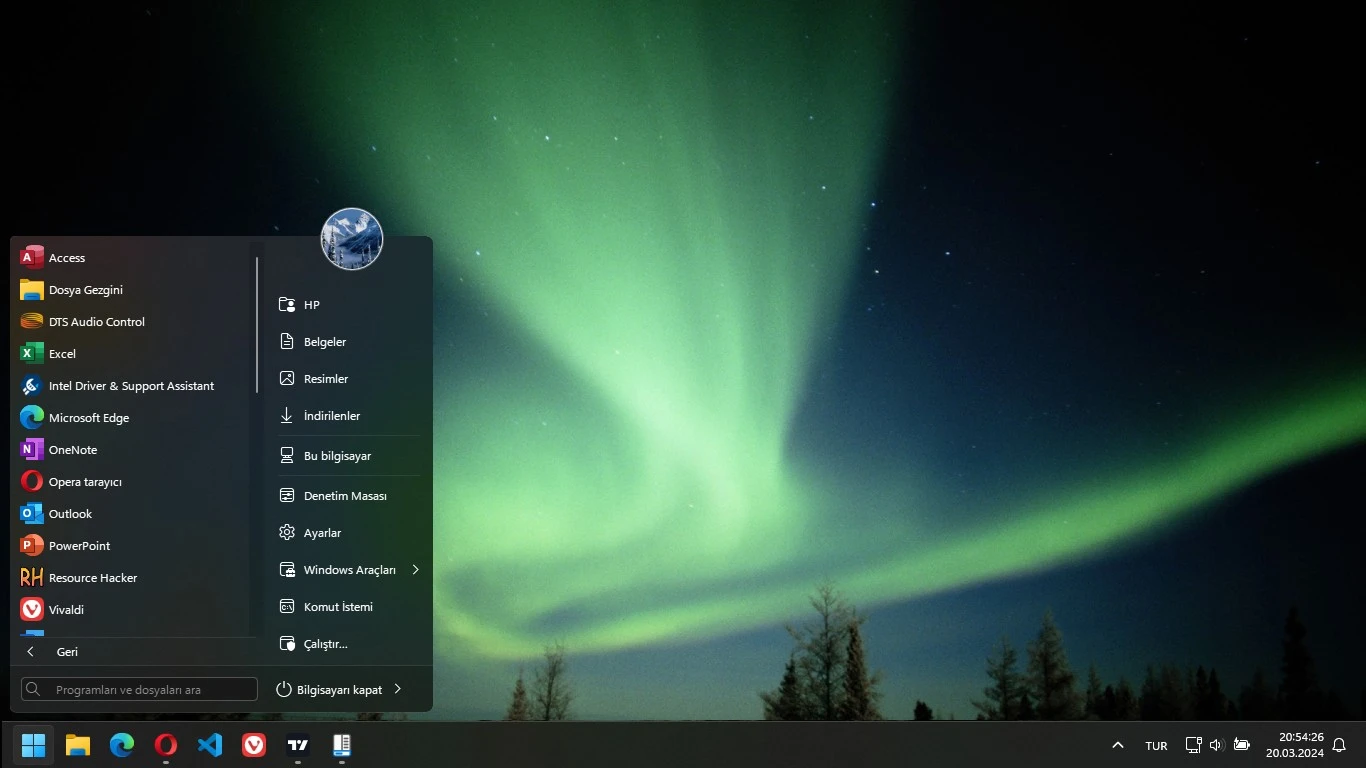Screen dimensions: 1366x768
Task: Click the user account picture
Action: pyautogui.click(x=352, y=239)
